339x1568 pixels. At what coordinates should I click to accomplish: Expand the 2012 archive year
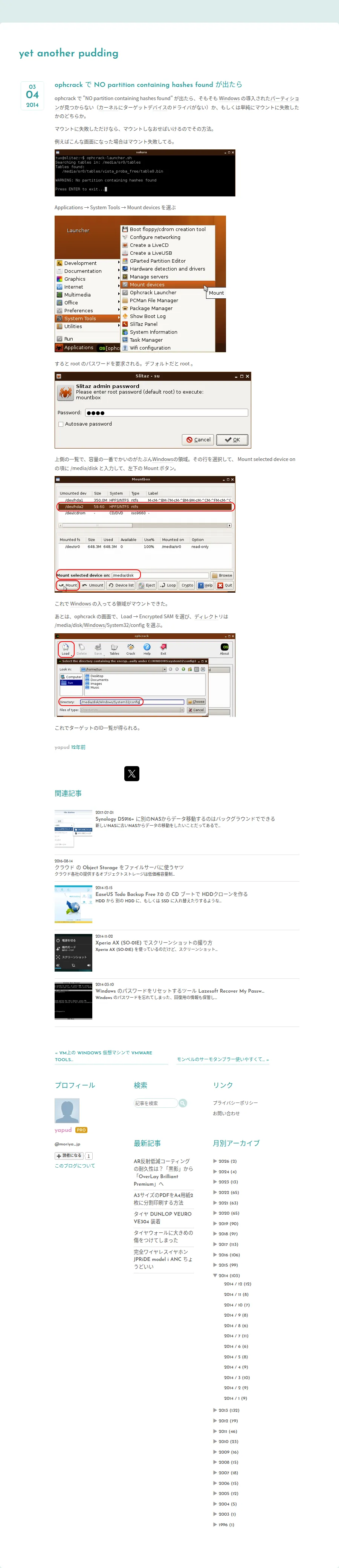215,1421
